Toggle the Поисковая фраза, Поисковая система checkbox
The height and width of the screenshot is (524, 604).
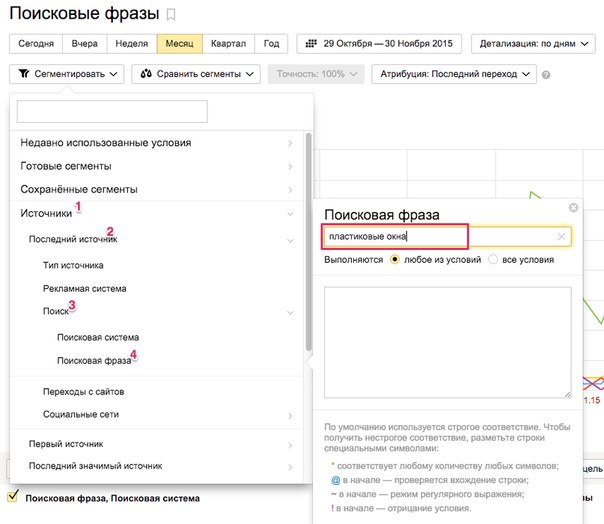click(13, 497)
